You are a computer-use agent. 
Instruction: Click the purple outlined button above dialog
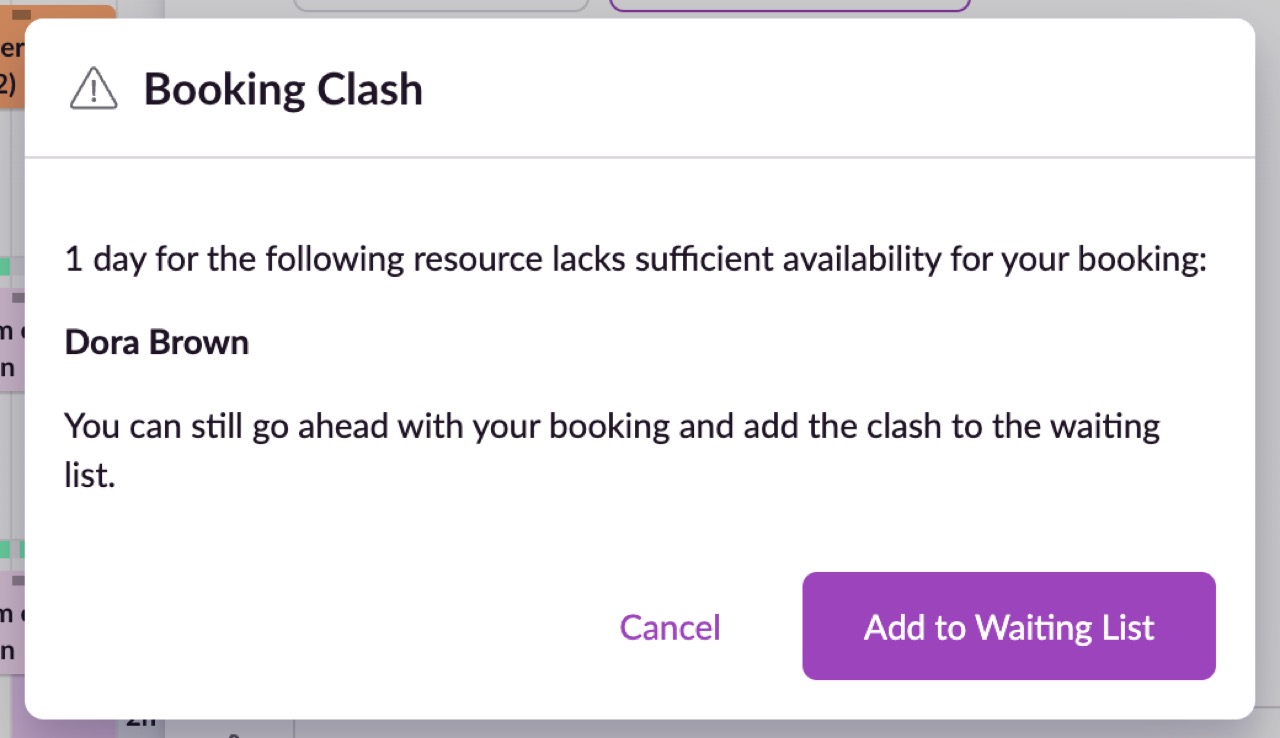pos(790,5)
